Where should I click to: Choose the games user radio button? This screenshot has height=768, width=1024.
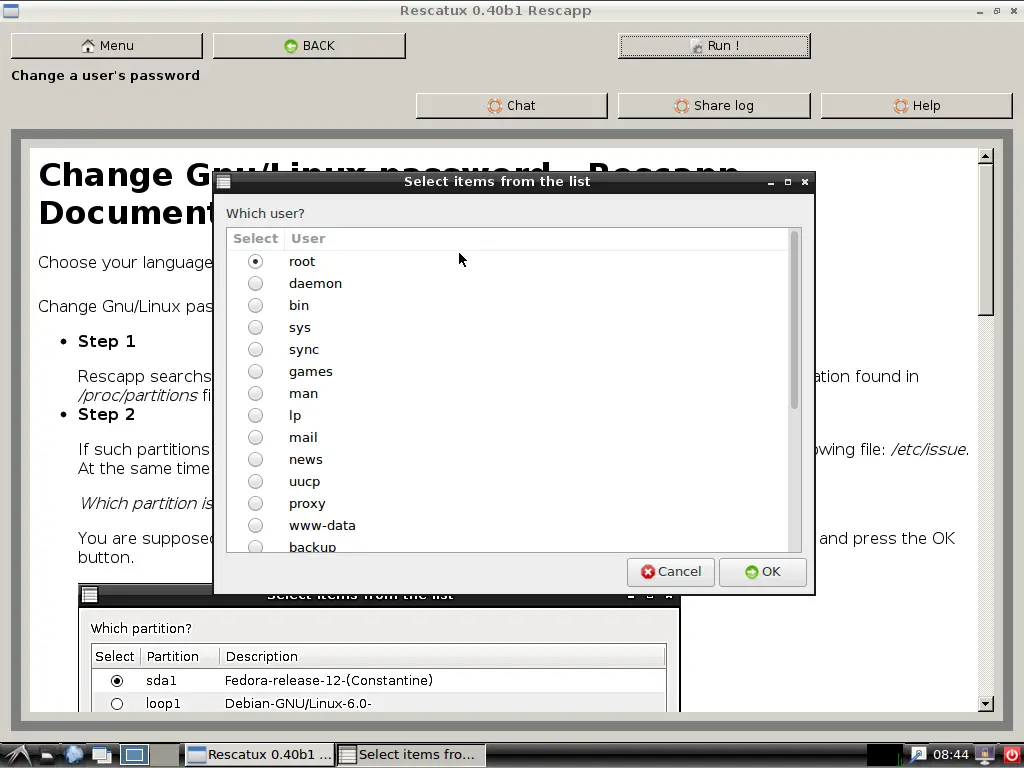pyautogui.click(x=255, y=372)
